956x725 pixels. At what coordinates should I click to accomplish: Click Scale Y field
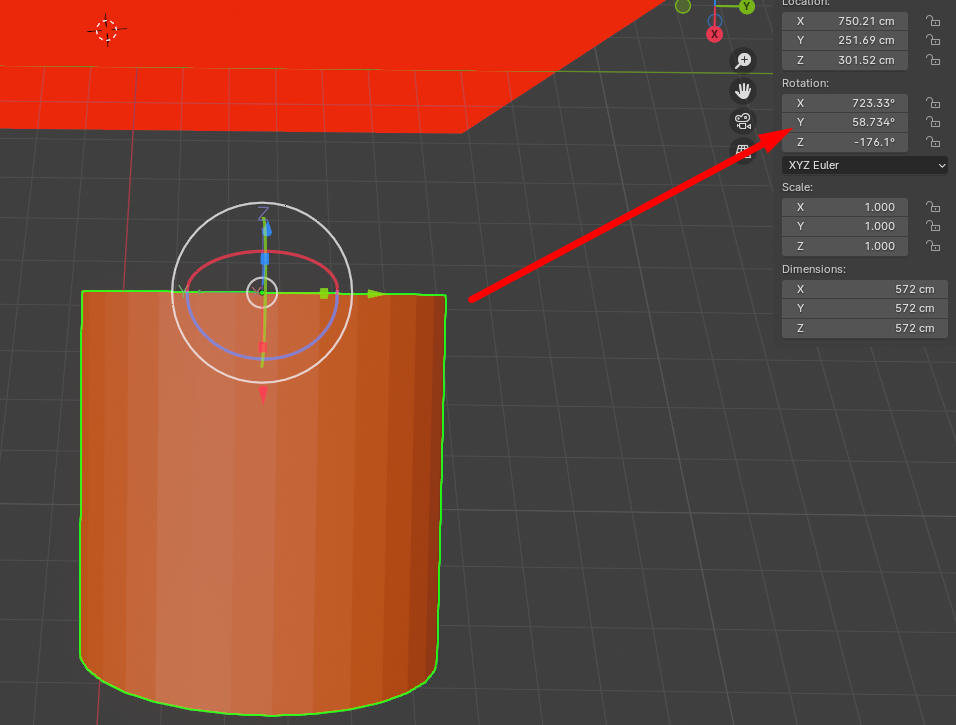click(845, 226)
